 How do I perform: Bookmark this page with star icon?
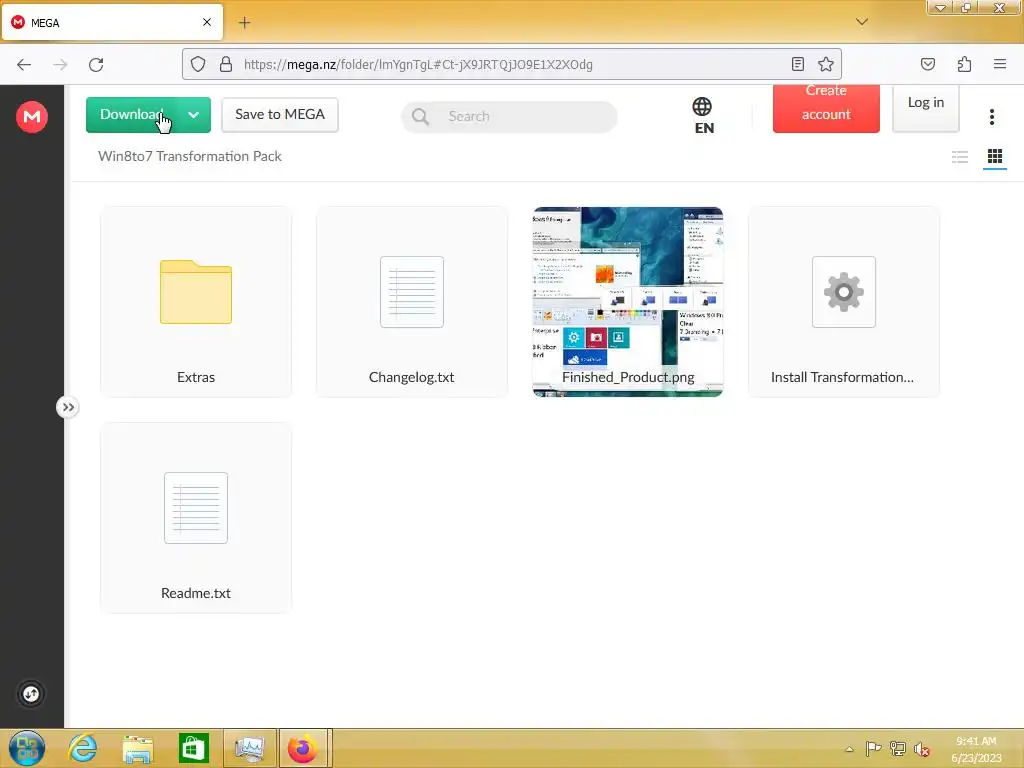tap(825, 64)
